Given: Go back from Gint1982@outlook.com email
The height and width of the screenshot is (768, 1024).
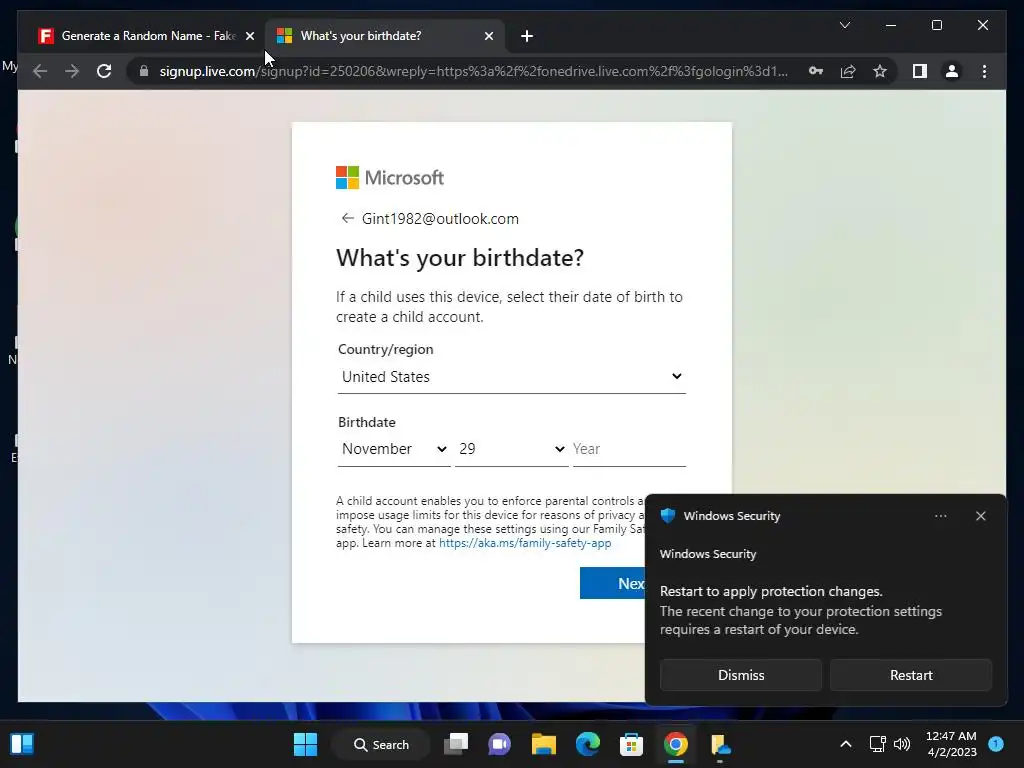Looking at the screenshot, I should tap(347, 218).
